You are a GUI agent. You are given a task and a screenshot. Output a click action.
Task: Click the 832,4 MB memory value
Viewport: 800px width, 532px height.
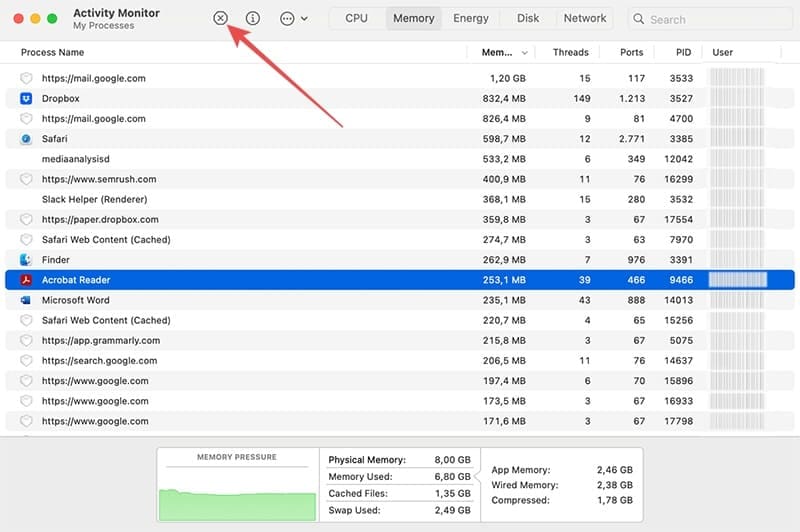(504, 98)
